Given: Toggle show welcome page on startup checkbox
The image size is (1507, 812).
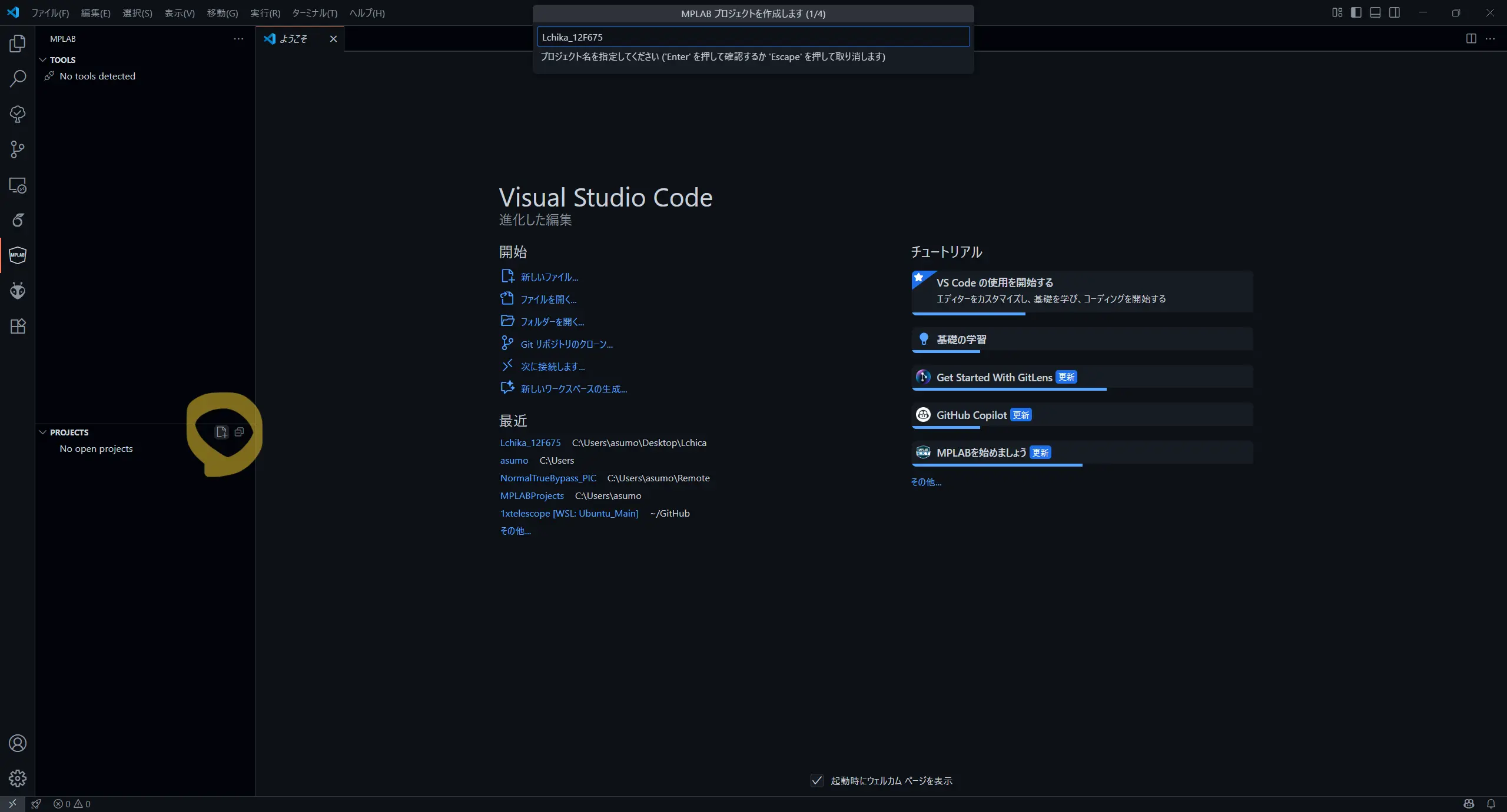Looking at the screenshot, I should (x=816, y=781).
